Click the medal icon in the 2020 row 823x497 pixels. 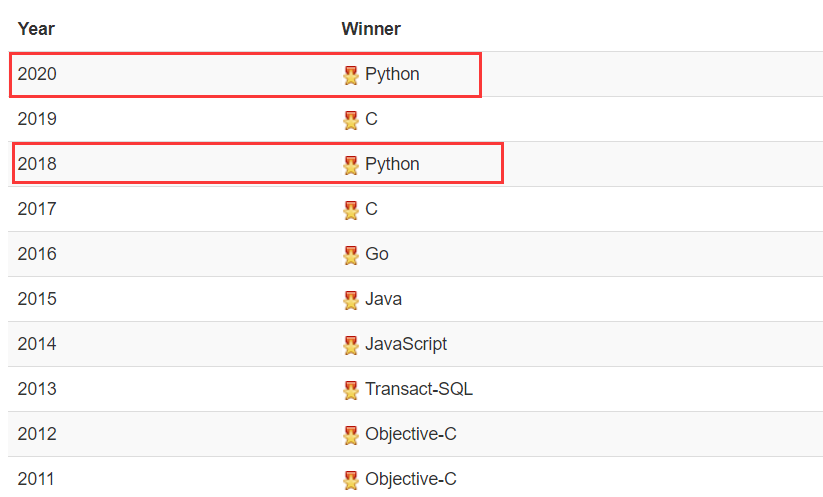coord(351,75)
